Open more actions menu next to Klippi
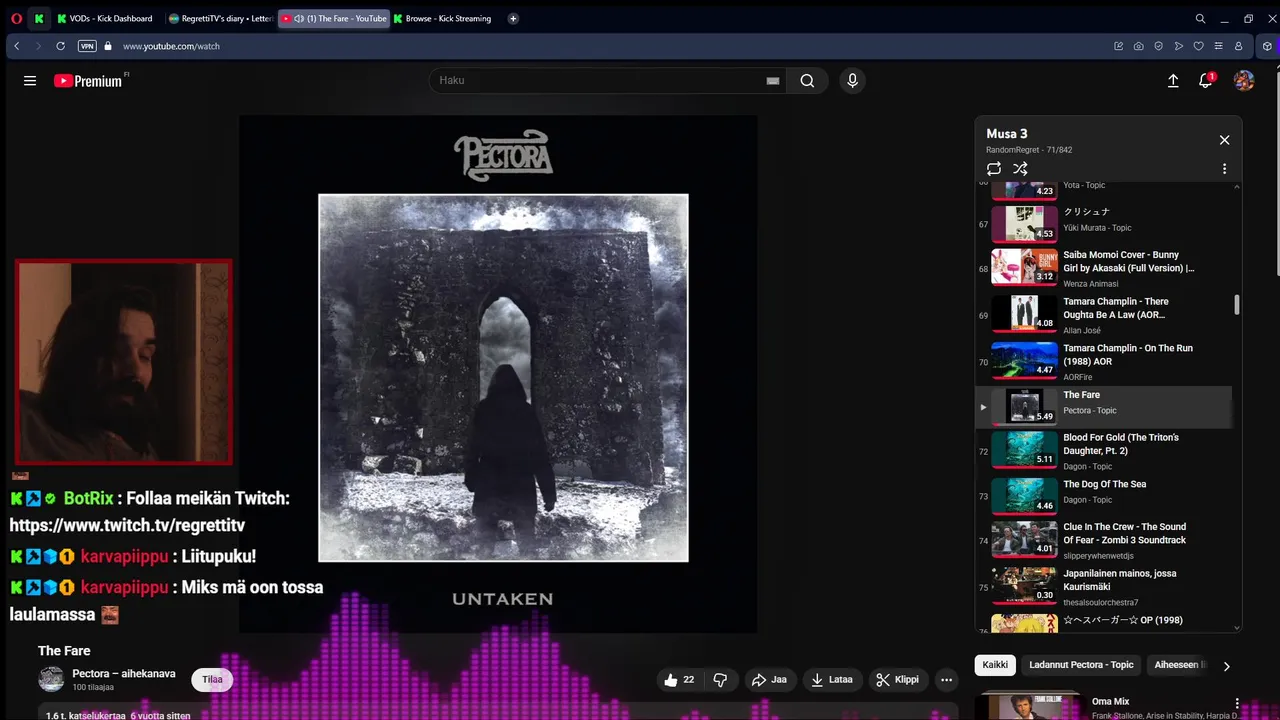This screenshot has height=720, width=1280. click(x=946, y=680)
